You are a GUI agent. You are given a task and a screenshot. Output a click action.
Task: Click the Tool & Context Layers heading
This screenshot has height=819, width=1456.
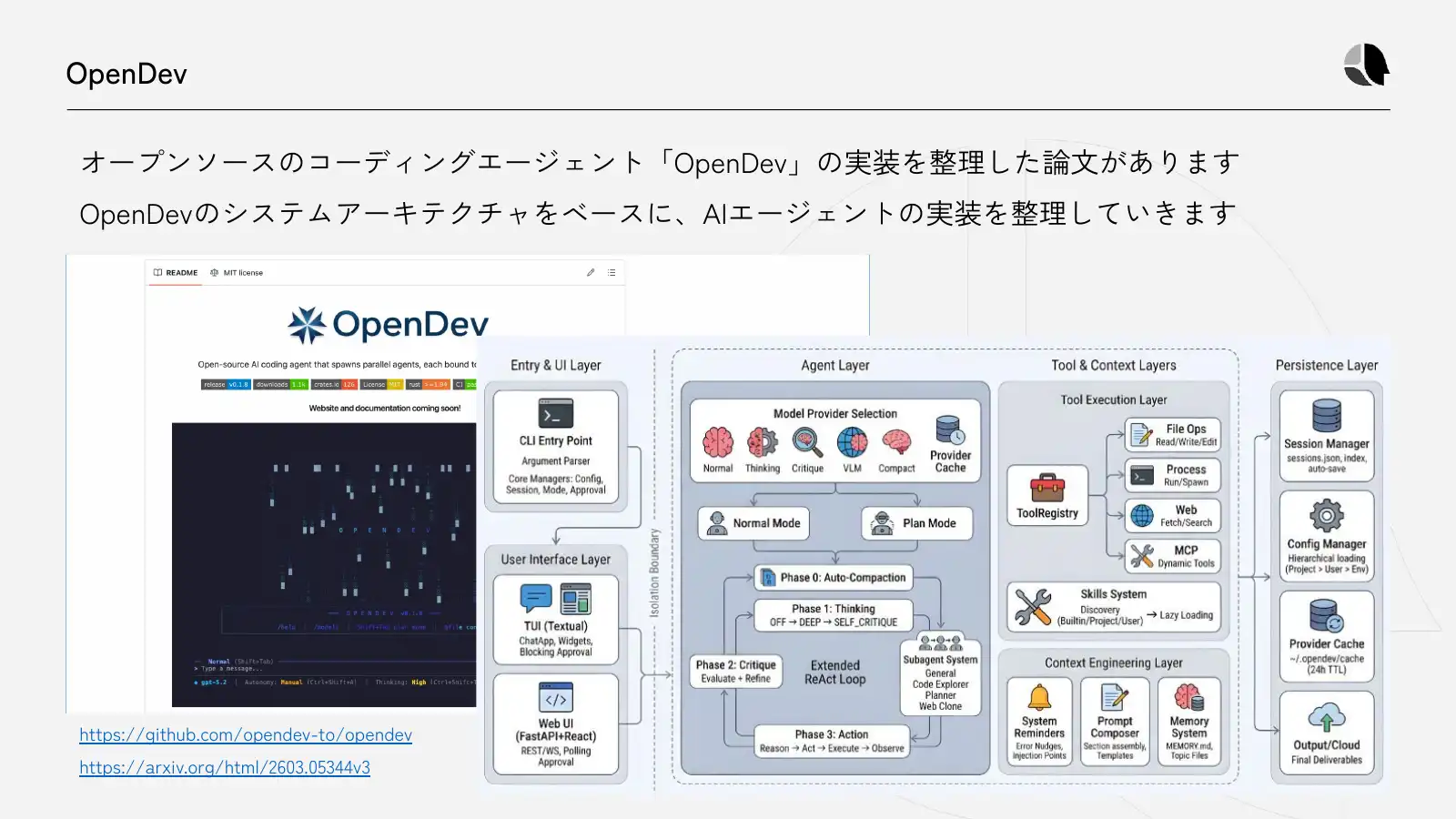pyautogui.click(x=1114, y=365)
